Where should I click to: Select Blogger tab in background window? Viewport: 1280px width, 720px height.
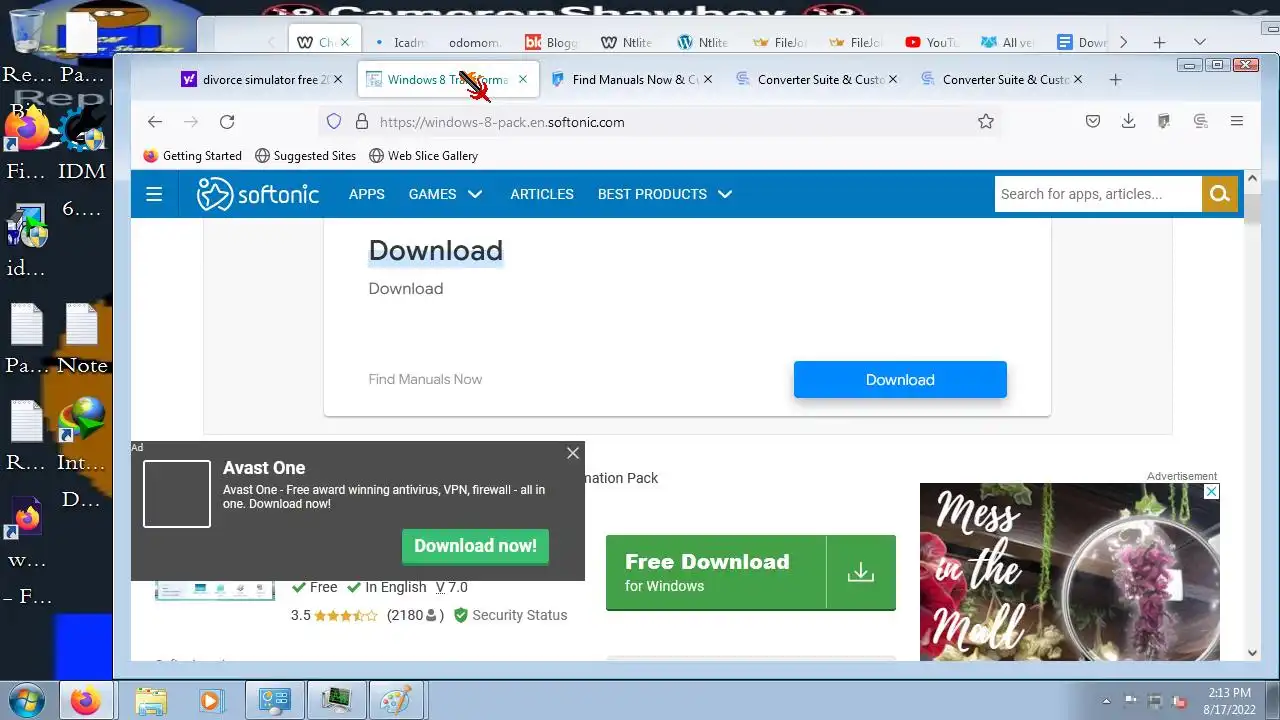coord(550,42)
